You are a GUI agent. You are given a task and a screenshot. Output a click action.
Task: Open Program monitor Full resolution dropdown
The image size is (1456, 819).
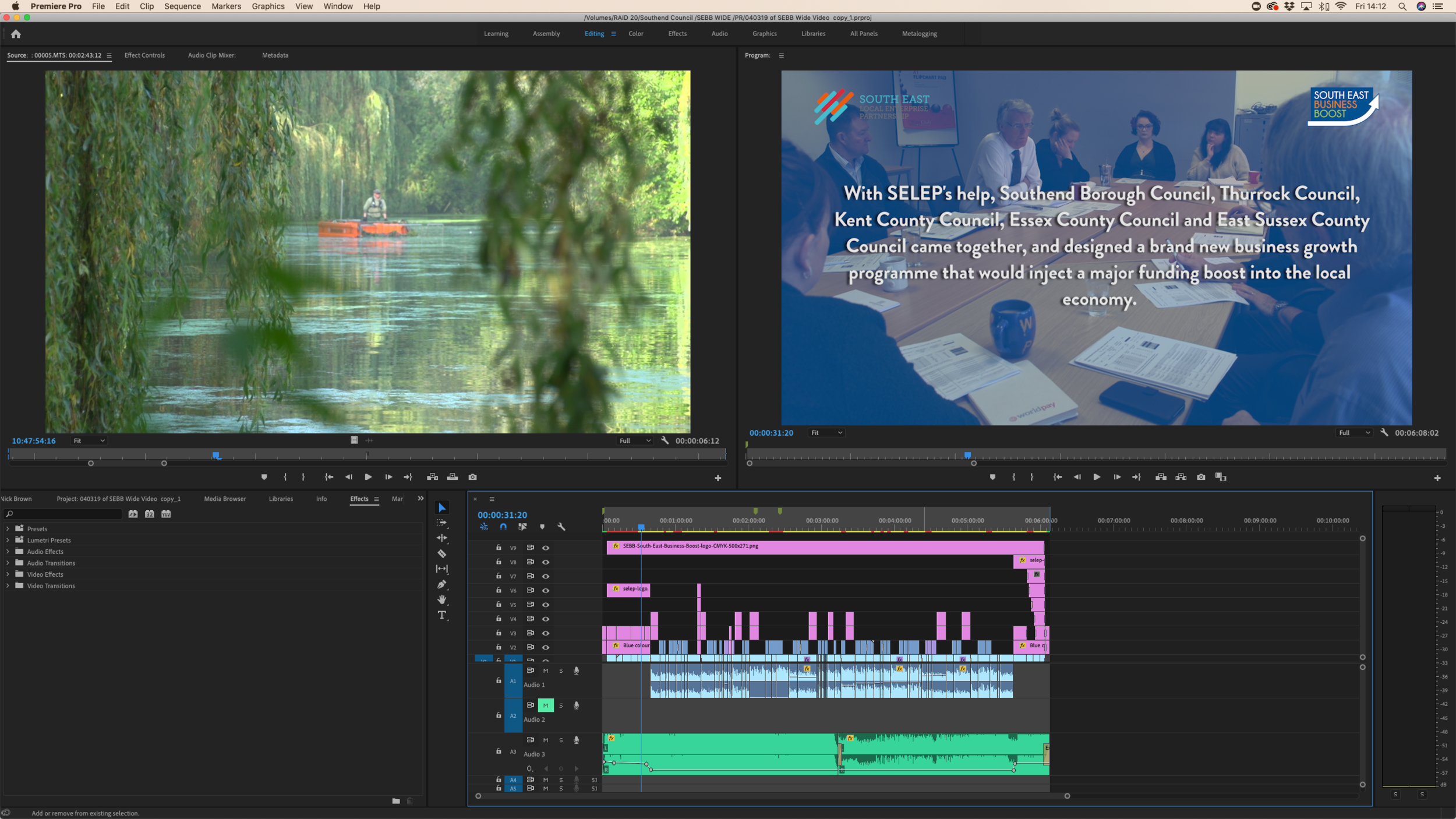click(1353, 433)
